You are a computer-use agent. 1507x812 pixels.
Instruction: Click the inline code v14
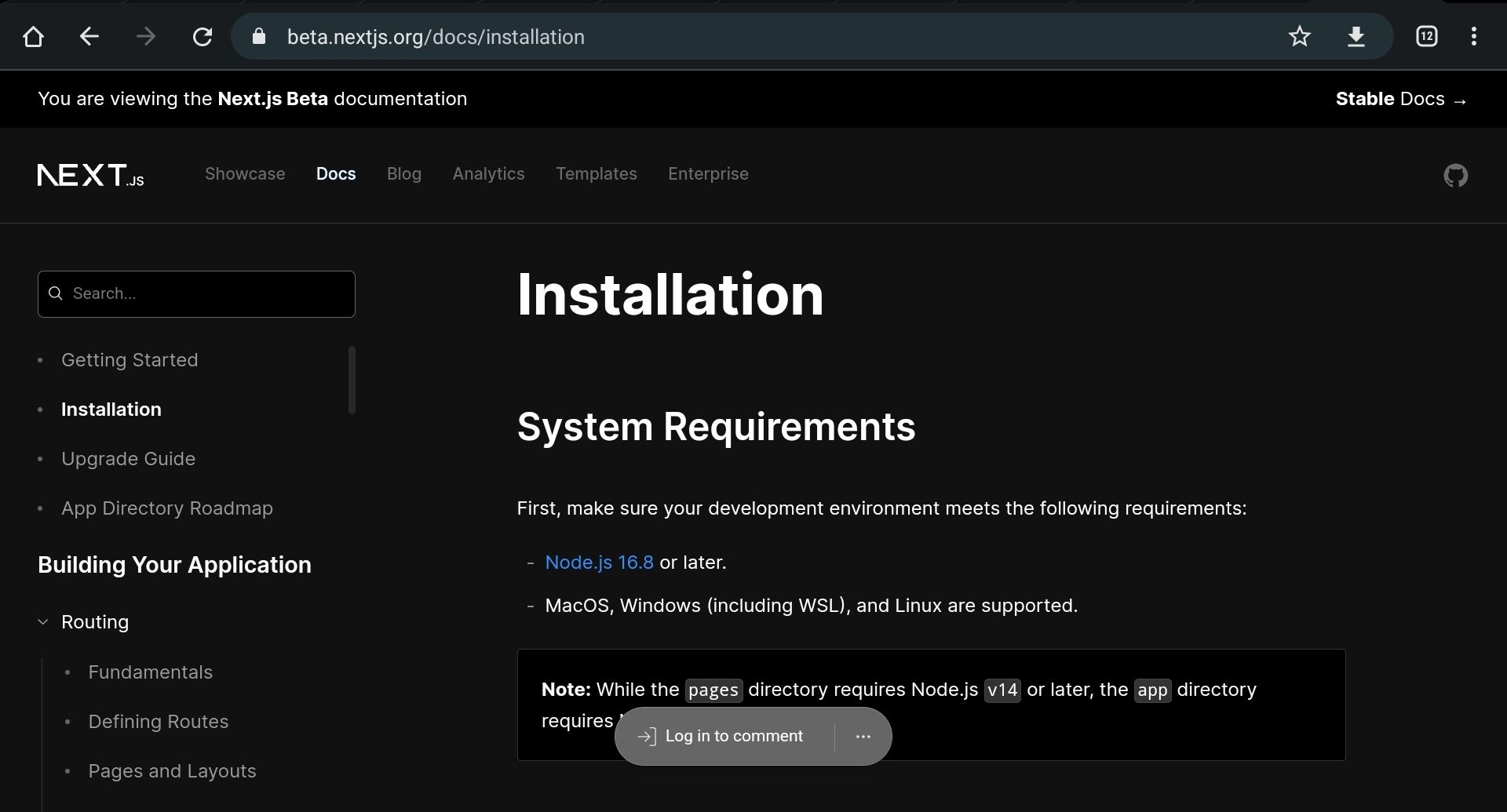click(x=1002, y=690)
